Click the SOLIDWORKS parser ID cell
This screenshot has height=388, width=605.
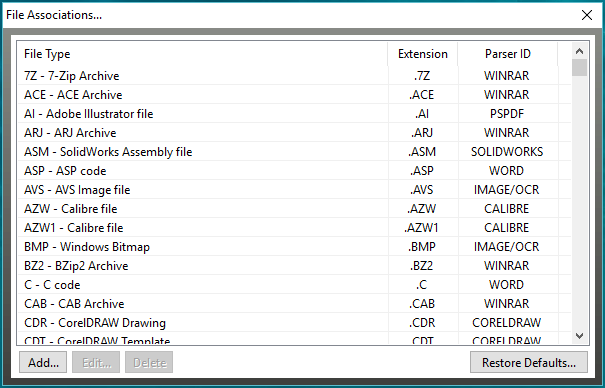507,152
